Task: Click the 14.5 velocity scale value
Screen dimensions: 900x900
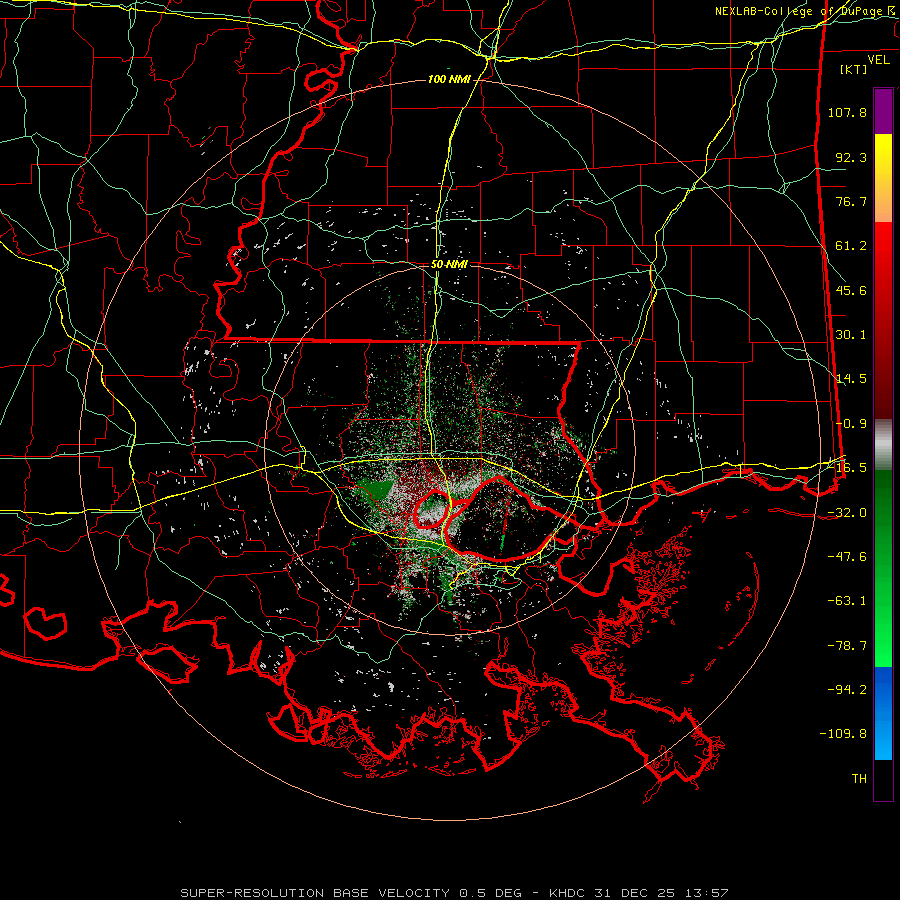Action: [x=851, y=379]
